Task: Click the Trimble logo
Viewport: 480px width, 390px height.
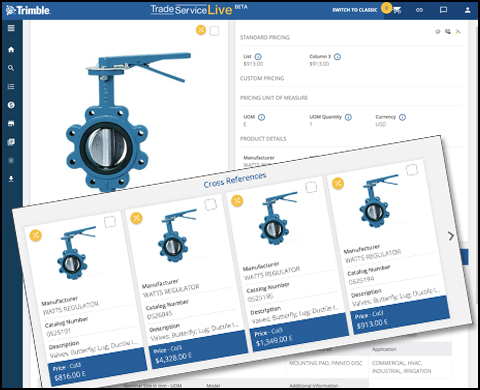Action: tap(28, 10)
